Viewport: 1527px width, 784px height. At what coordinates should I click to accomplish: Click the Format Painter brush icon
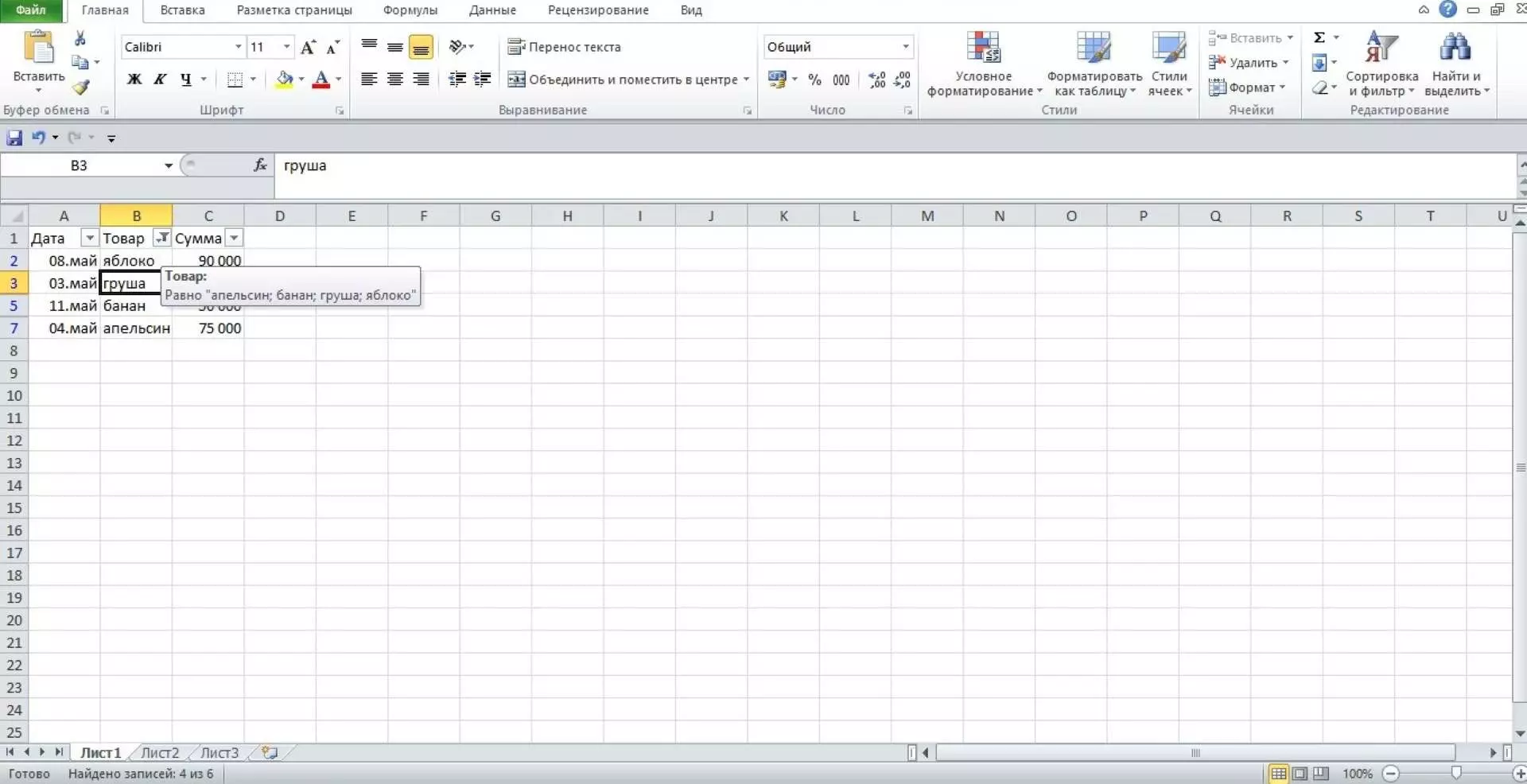coord(81,87)
